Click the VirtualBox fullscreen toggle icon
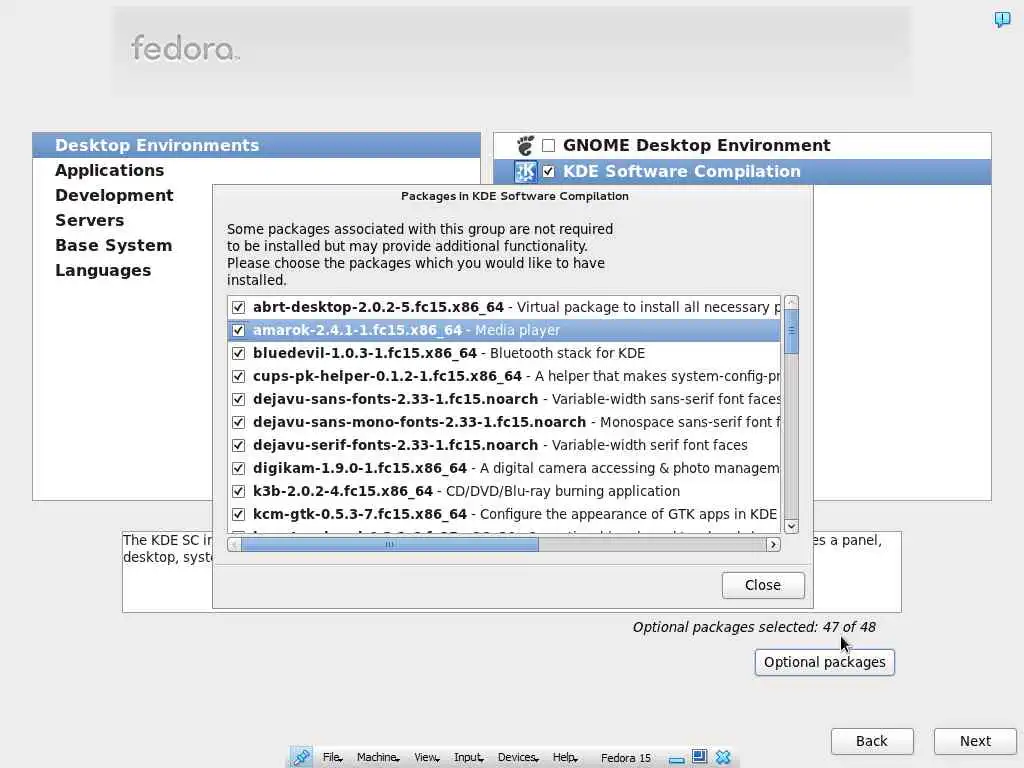The height and width of the screenshot is (768, 1024). 699,756
